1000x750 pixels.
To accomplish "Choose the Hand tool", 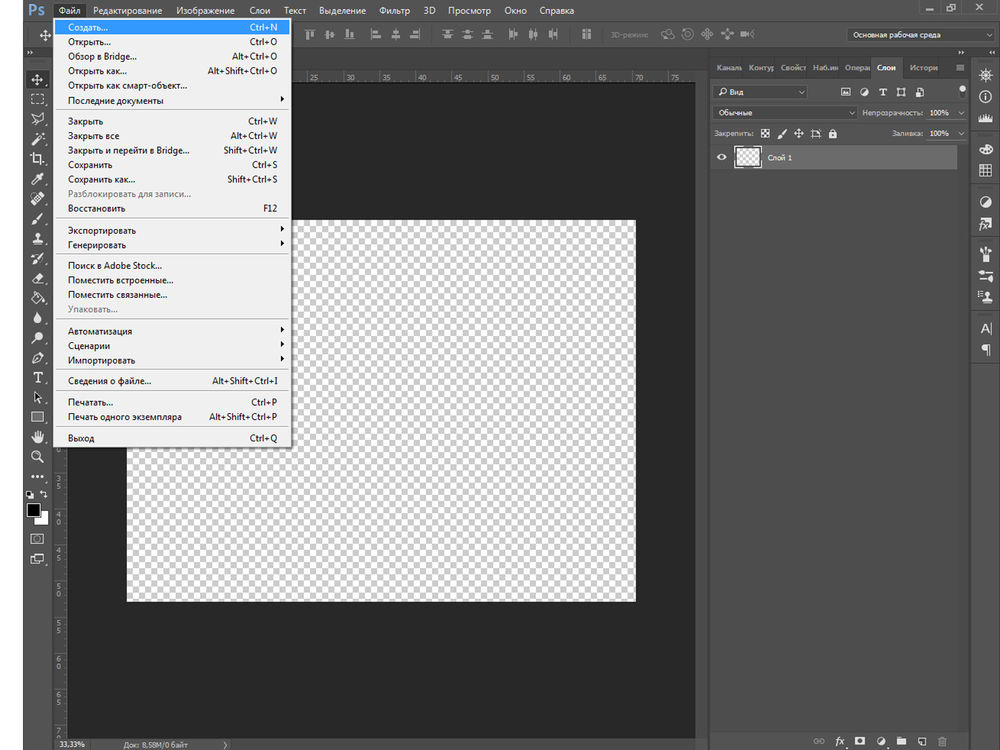I will [x=37, y=437].
